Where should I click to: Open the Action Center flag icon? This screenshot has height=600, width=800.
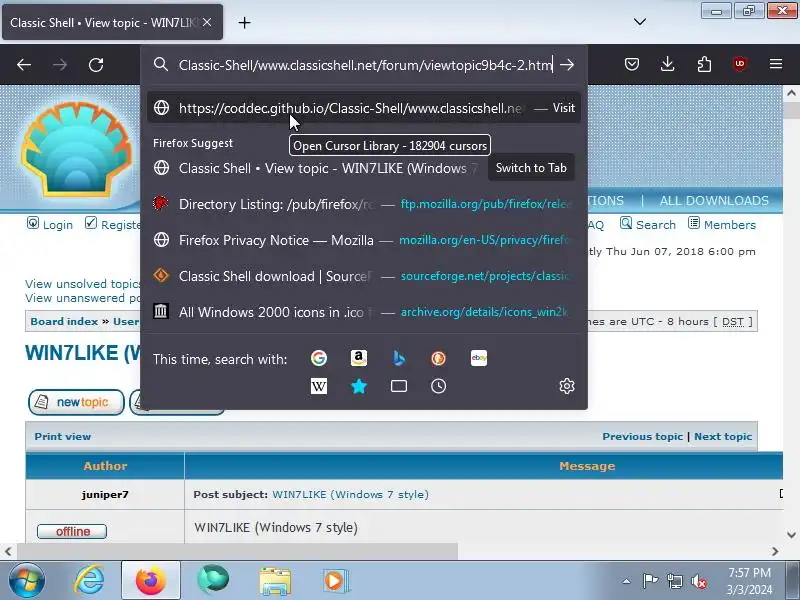coord(649,581)
